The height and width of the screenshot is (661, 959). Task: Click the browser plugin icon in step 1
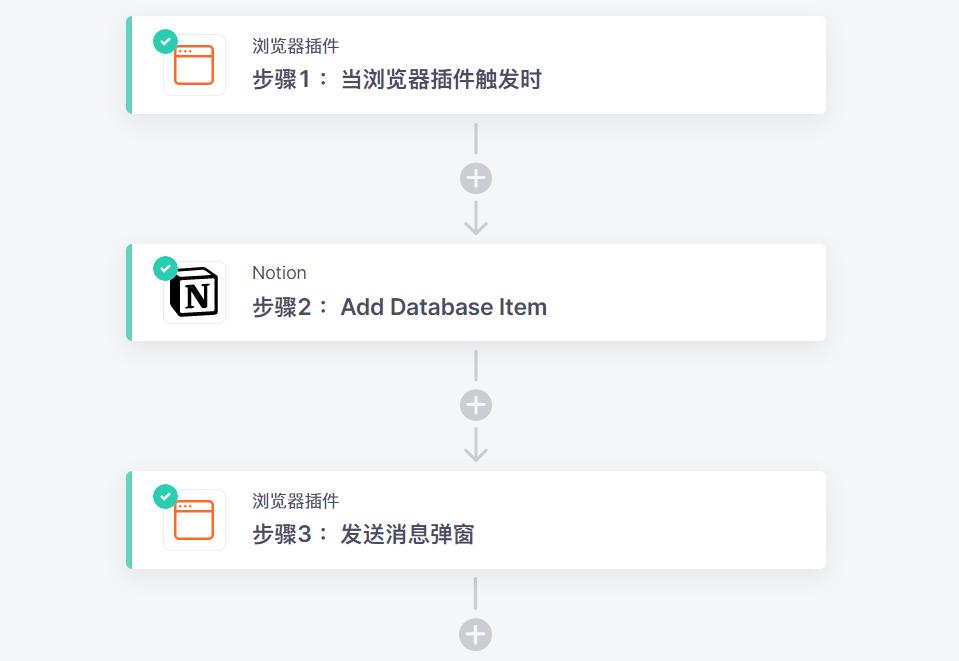(193, 65)
